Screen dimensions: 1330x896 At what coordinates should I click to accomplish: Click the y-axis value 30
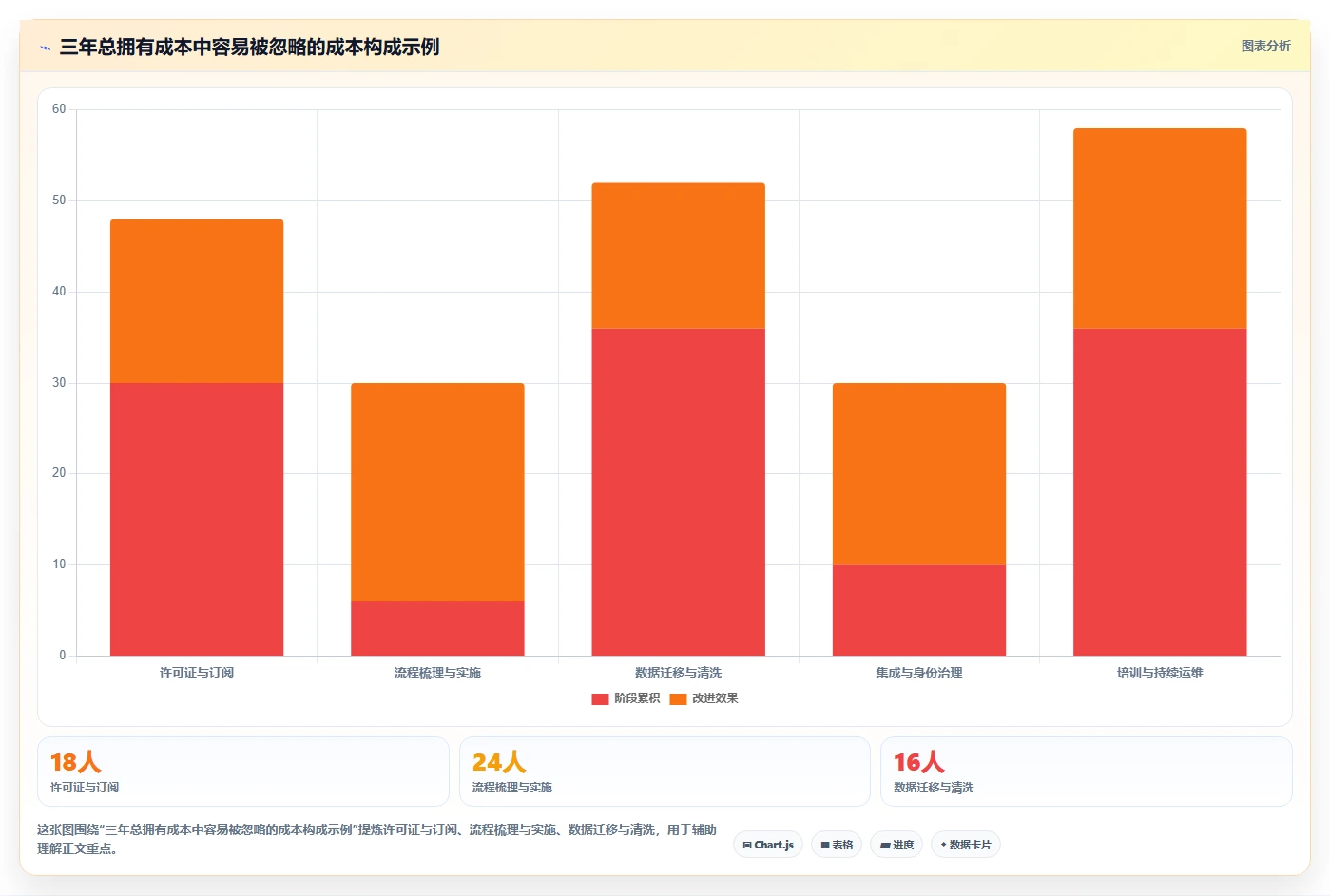coord(59,383)
